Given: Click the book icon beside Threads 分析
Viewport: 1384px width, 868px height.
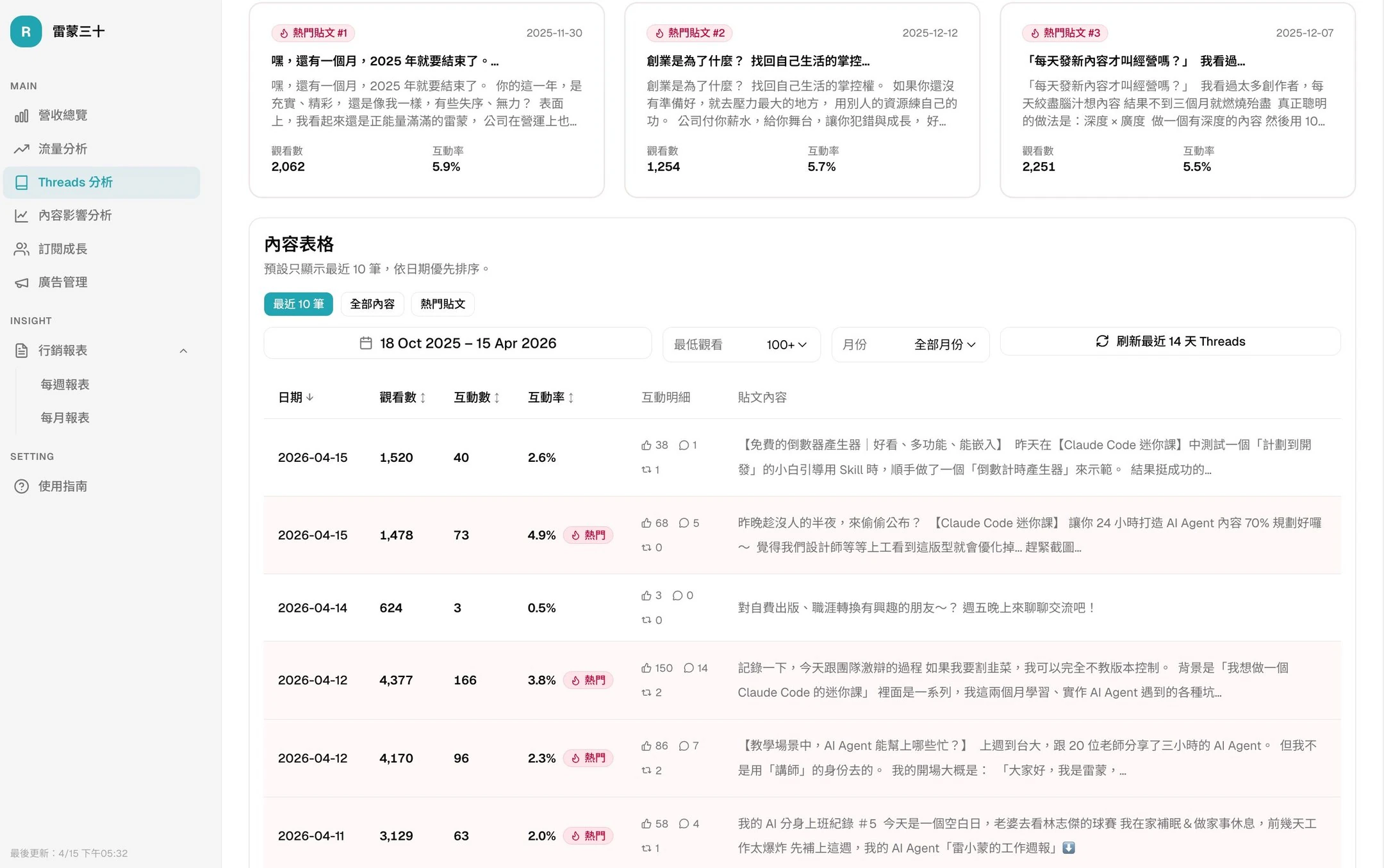Looking at the screenshot, I should tap(22, 183).
